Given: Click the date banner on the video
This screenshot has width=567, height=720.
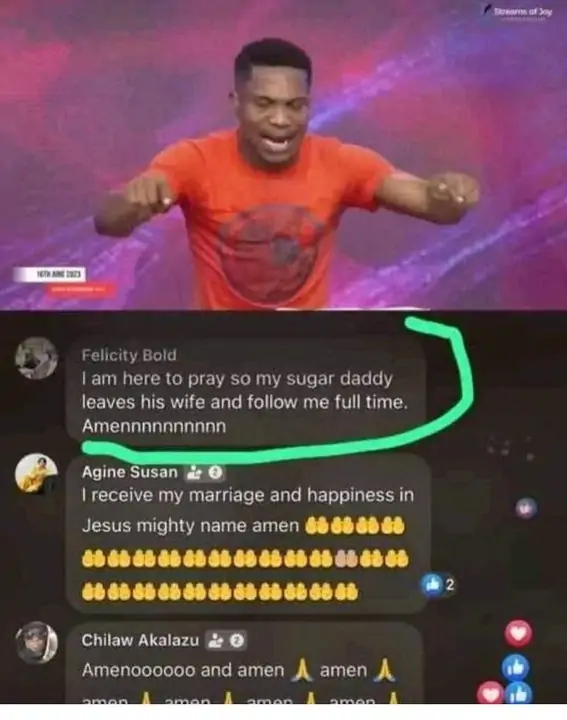Looking at the screenshot, I should [x=50, y=275].
